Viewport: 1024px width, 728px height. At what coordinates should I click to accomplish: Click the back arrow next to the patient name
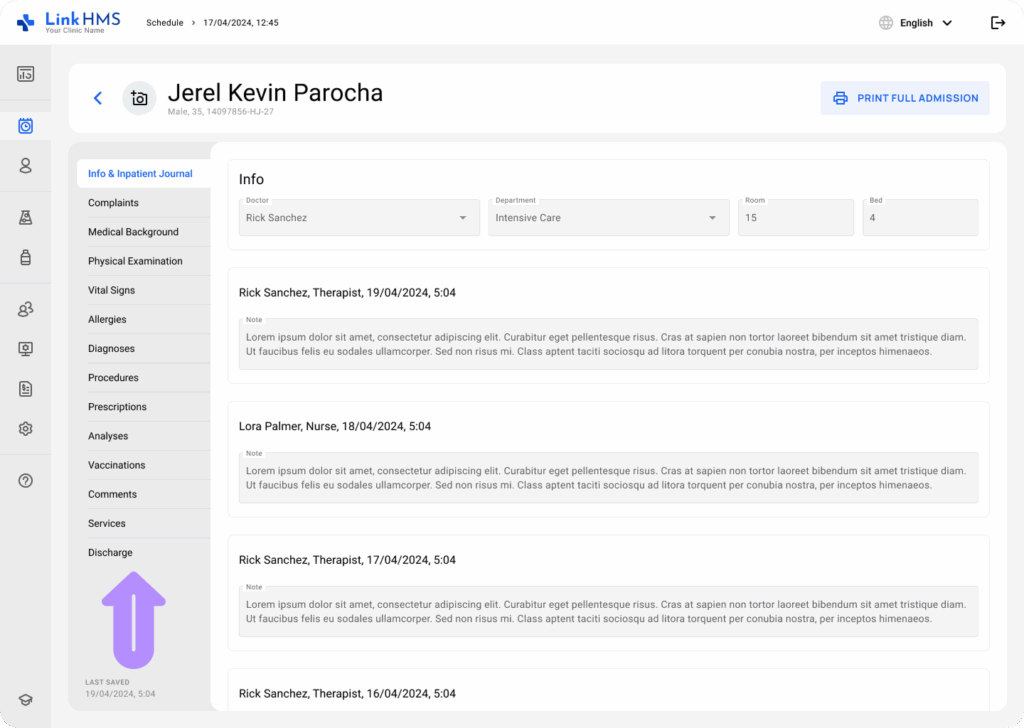coord(98,98)
